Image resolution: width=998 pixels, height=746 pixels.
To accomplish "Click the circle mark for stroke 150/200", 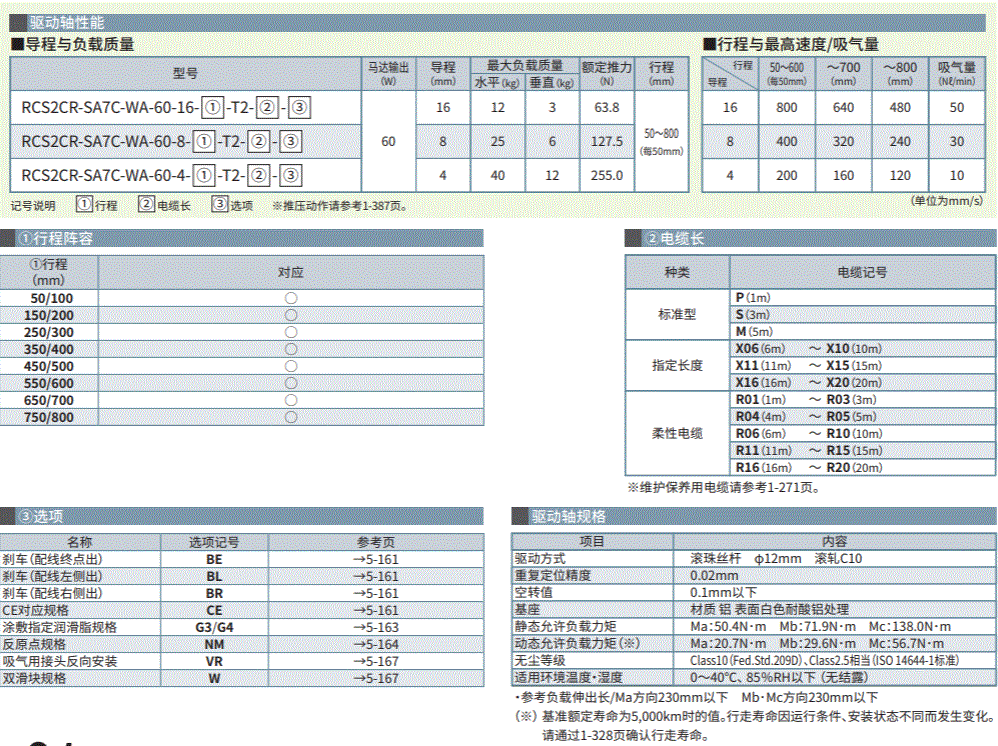I will click(x=291, y=315).
